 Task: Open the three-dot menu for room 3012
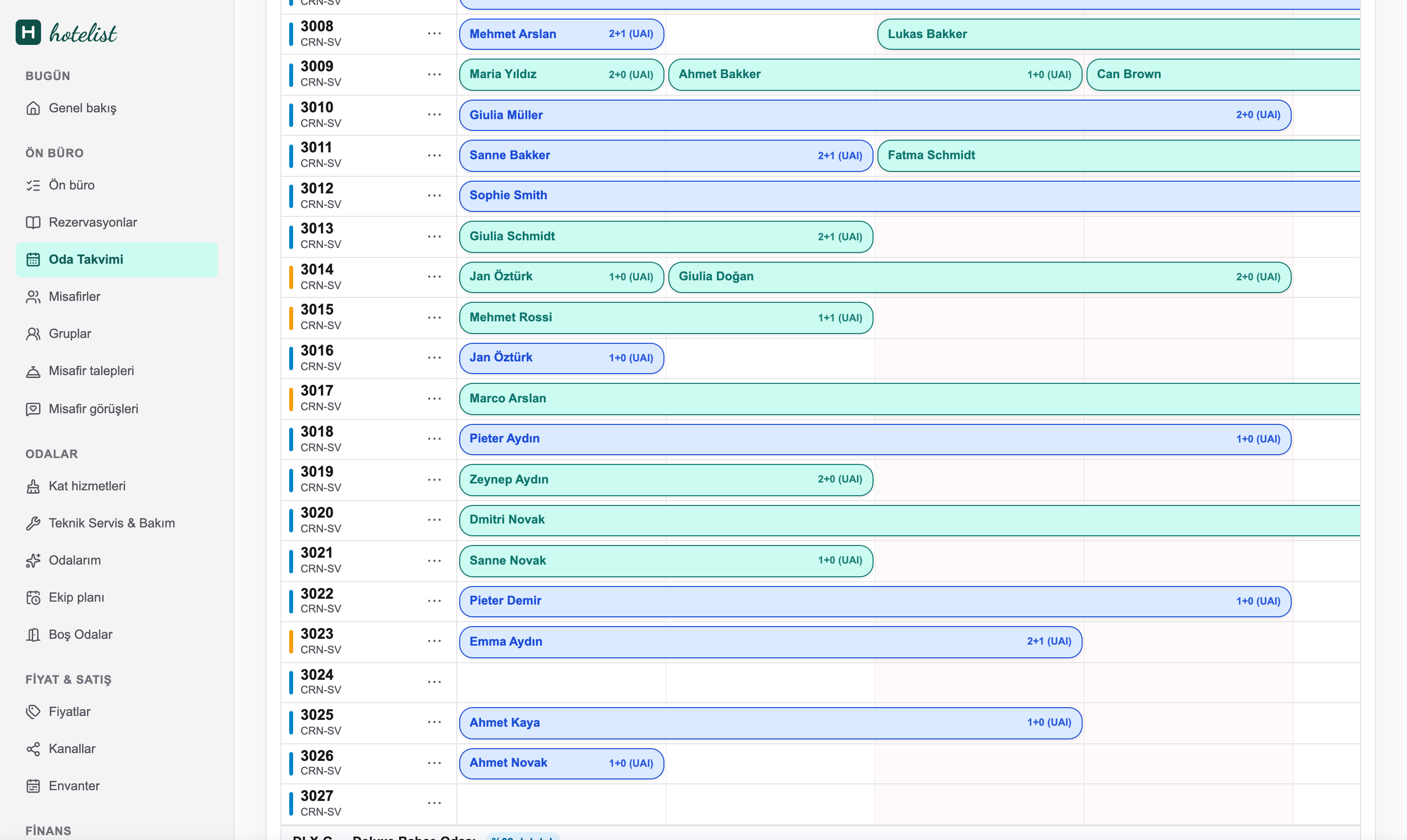434,195
